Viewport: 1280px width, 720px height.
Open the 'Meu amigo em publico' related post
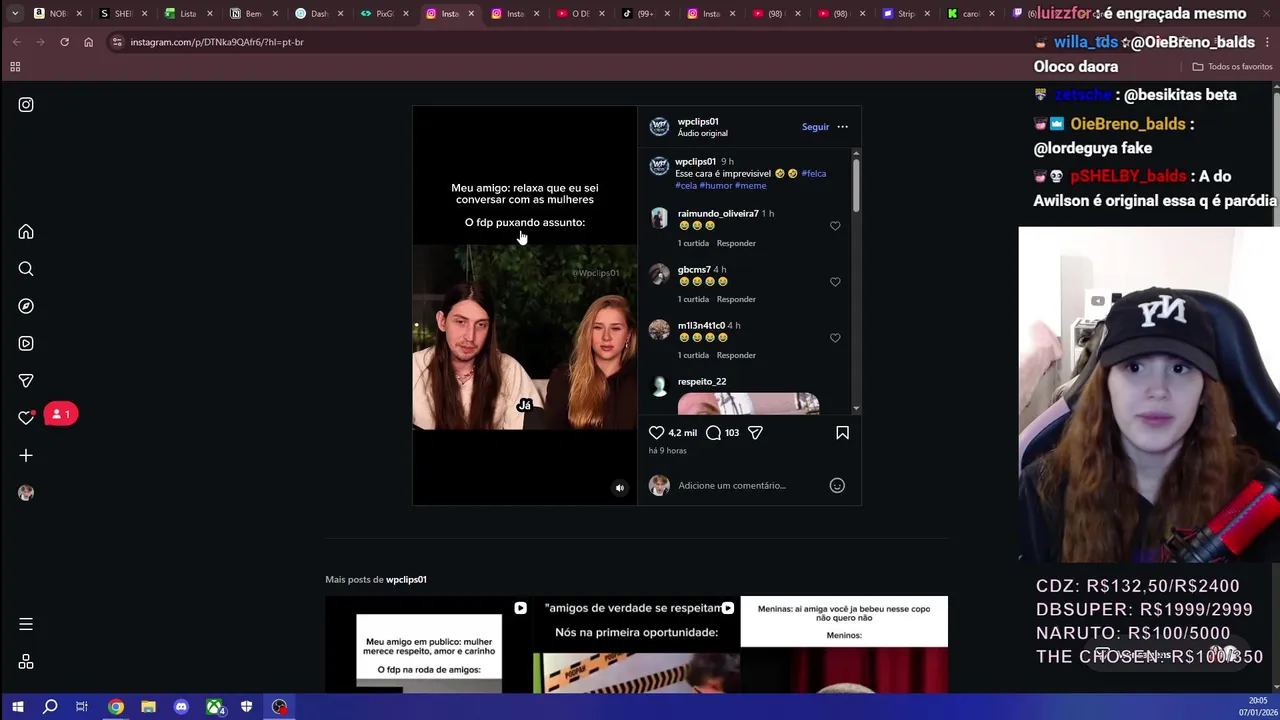pyautogui.click(x=428, y=645)
